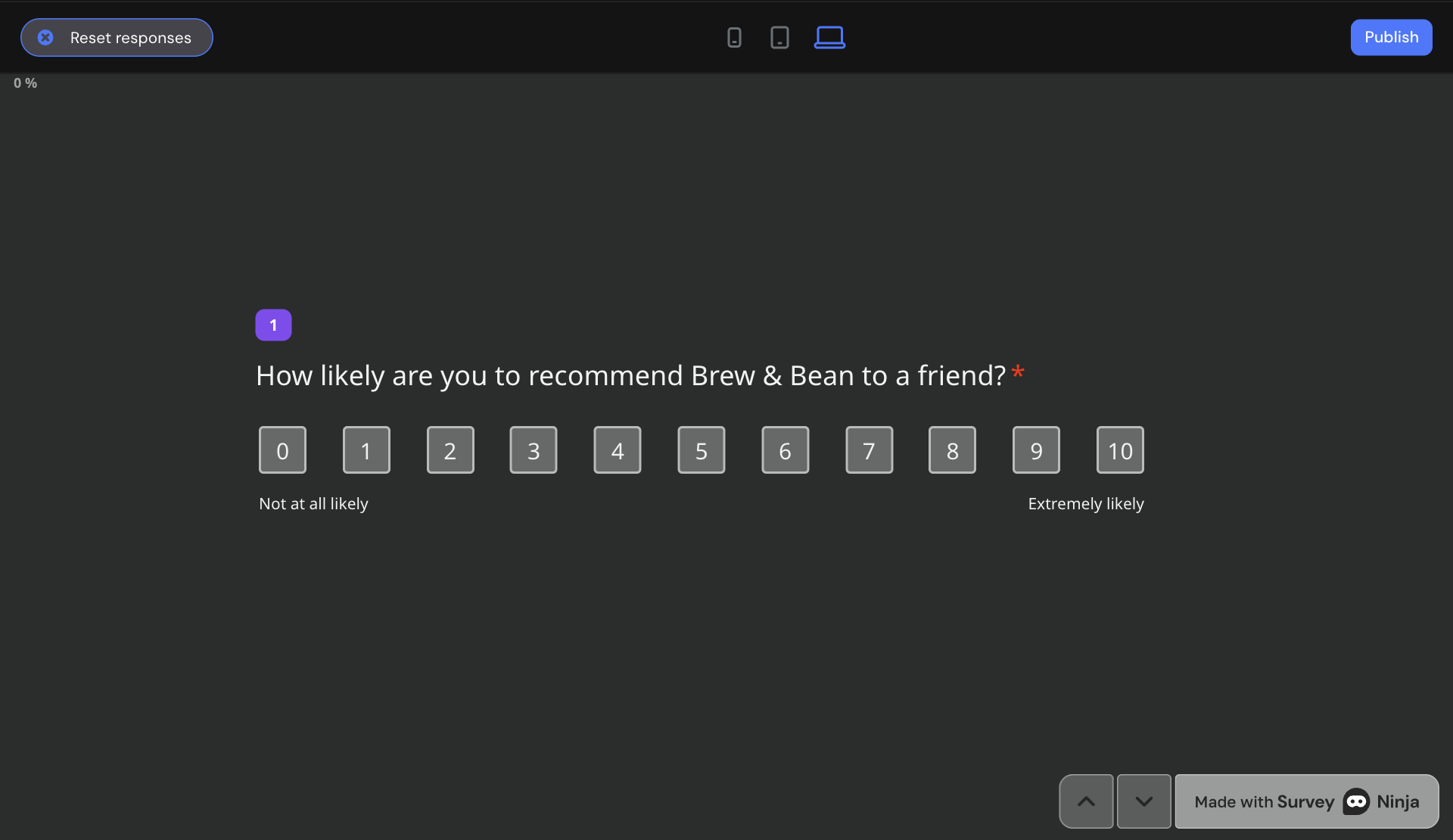The image size is (1453, 840).
Task: Switch to laptop desktop preview
Action: [x=829, y=37]
